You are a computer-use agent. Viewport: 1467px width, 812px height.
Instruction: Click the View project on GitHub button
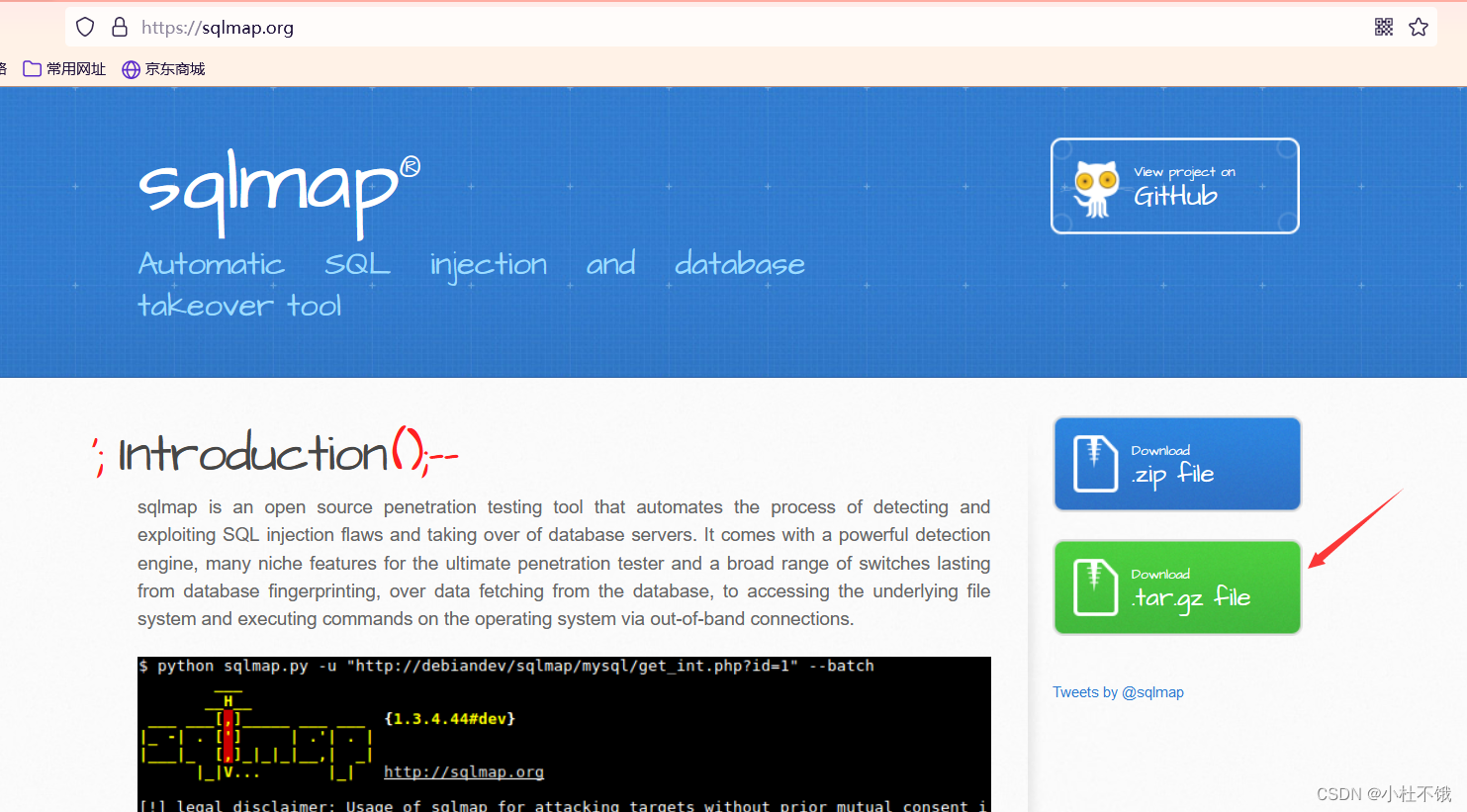click(1174, 185)
